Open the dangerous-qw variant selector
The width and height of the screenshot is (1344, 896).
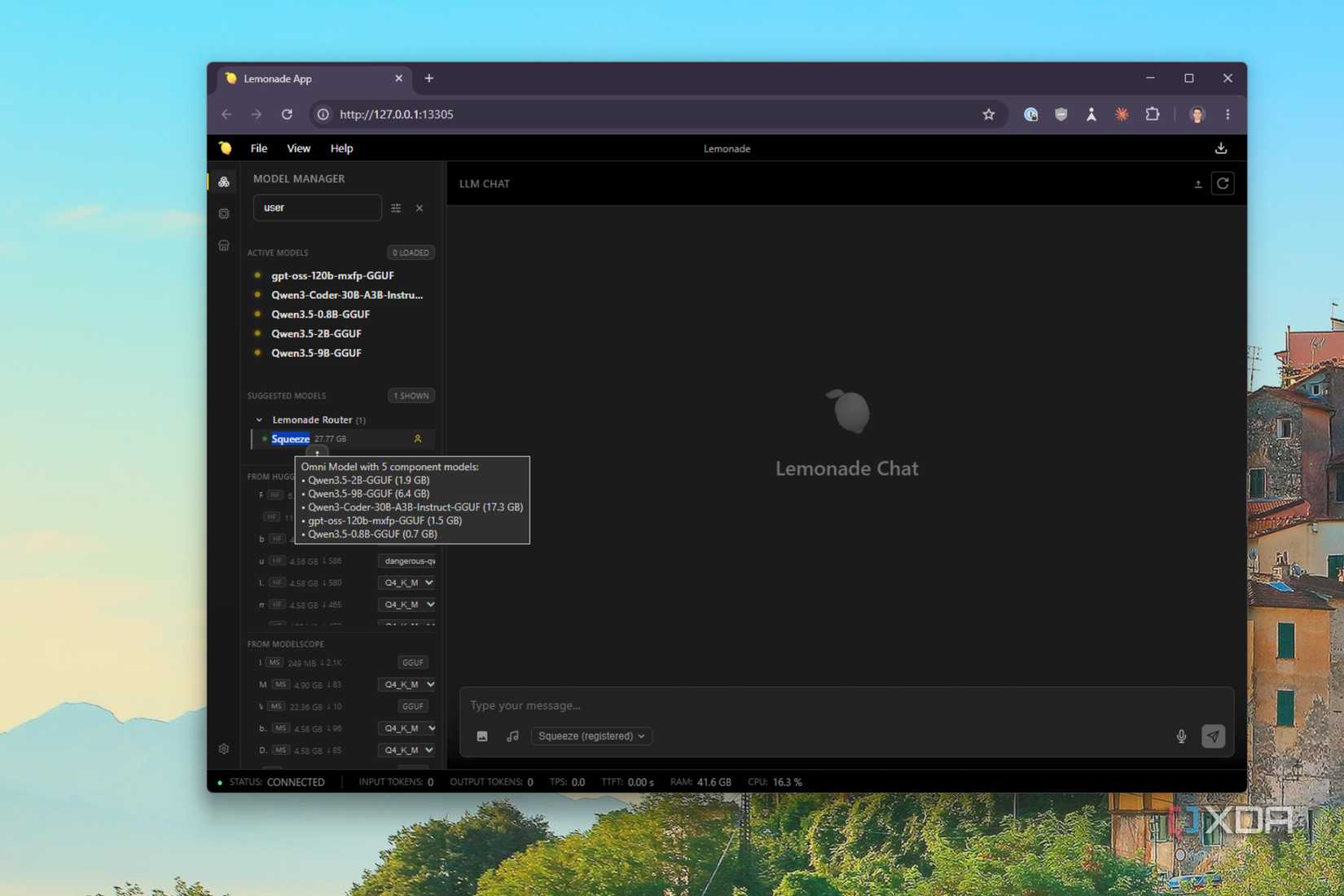coord(406,561)
